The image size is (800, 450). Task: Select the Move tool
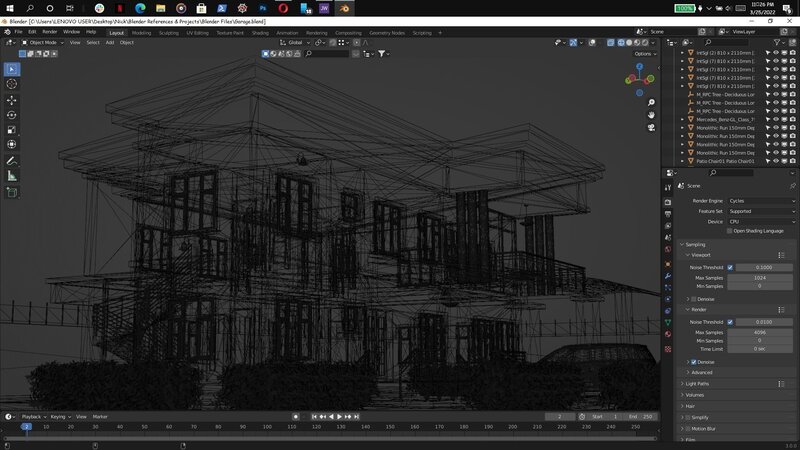[x=12, y=100]
